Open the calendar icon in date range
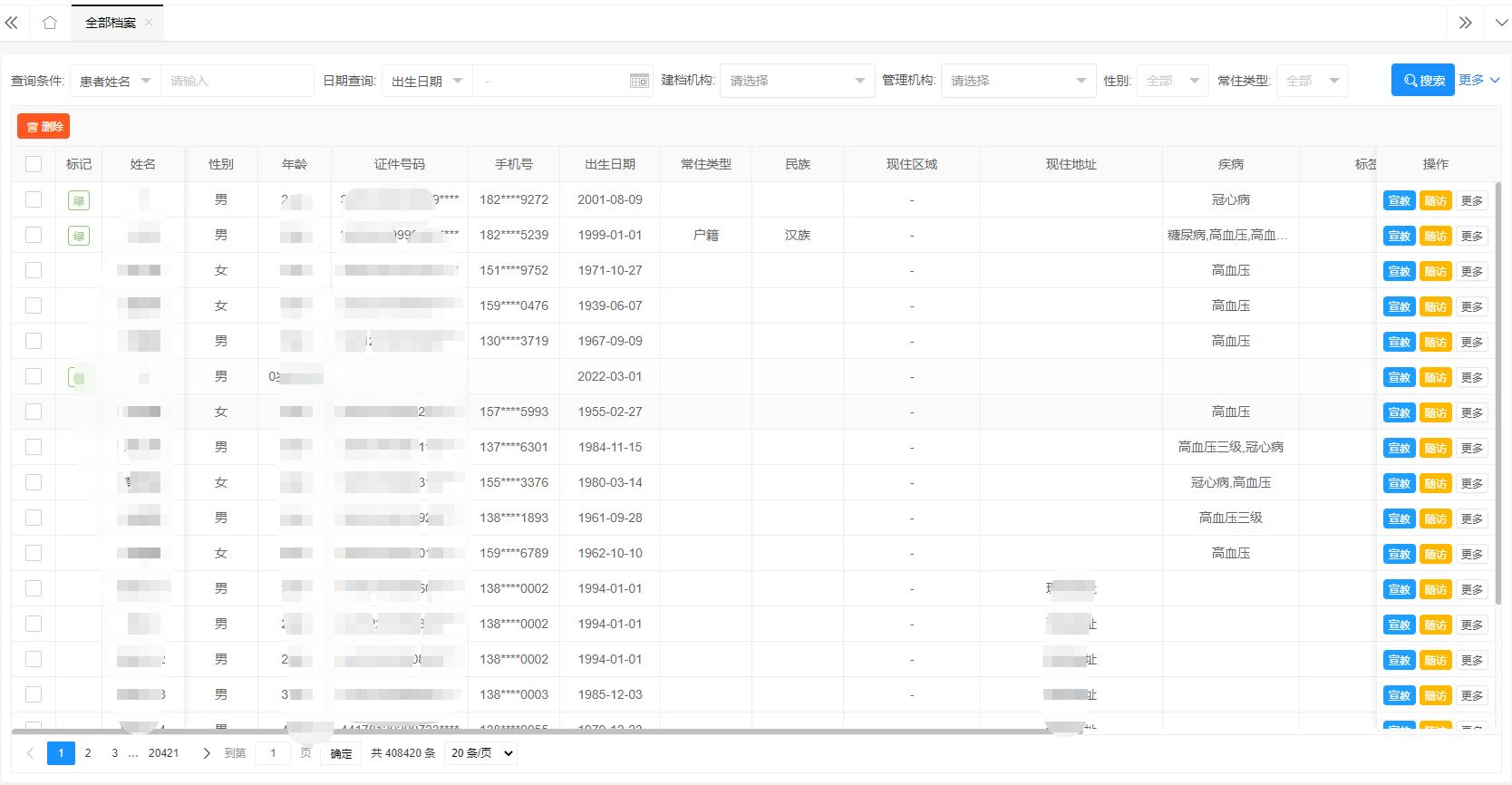The width and height of the screenshot is (1512, 785). [639, 81]
